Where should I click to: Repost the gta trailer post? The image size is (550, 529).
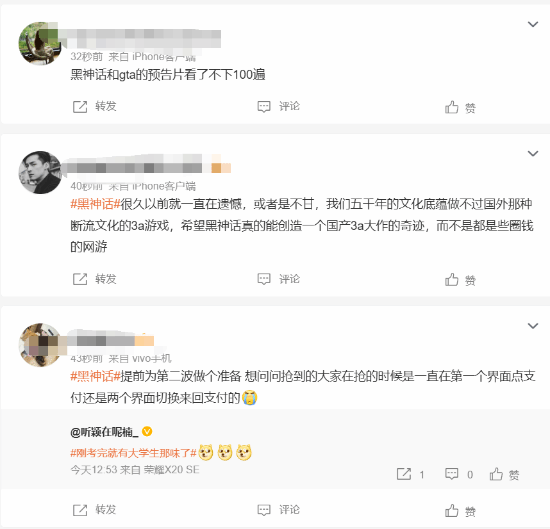(x=94, y=106)
